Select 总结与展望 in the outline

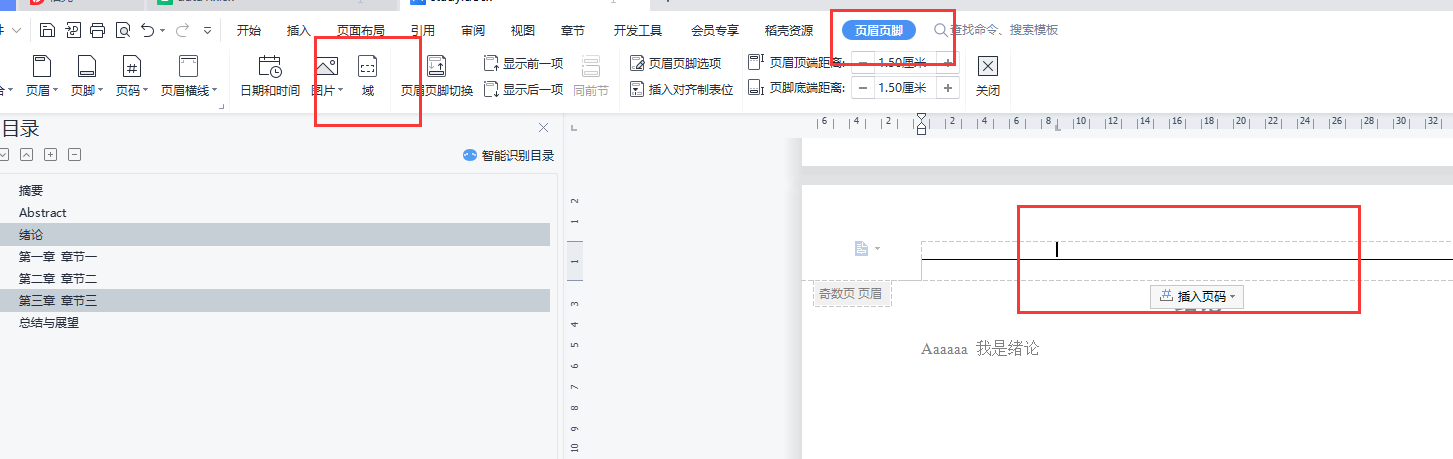click(x=275, y=322)
